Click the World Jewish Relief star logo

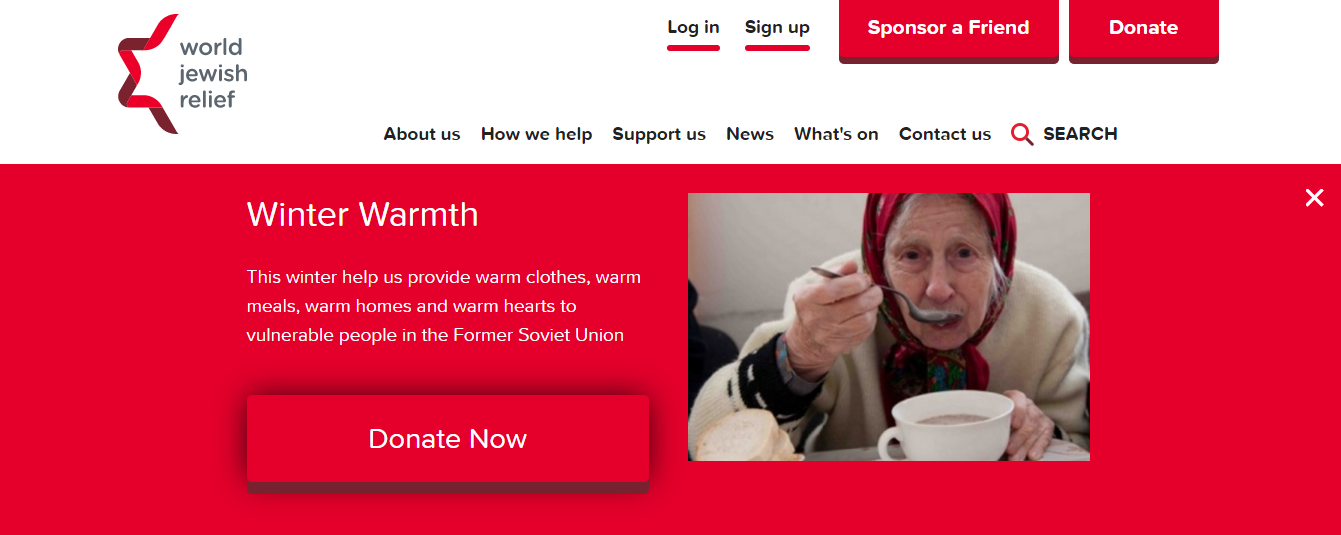click(x=148, y=74)
